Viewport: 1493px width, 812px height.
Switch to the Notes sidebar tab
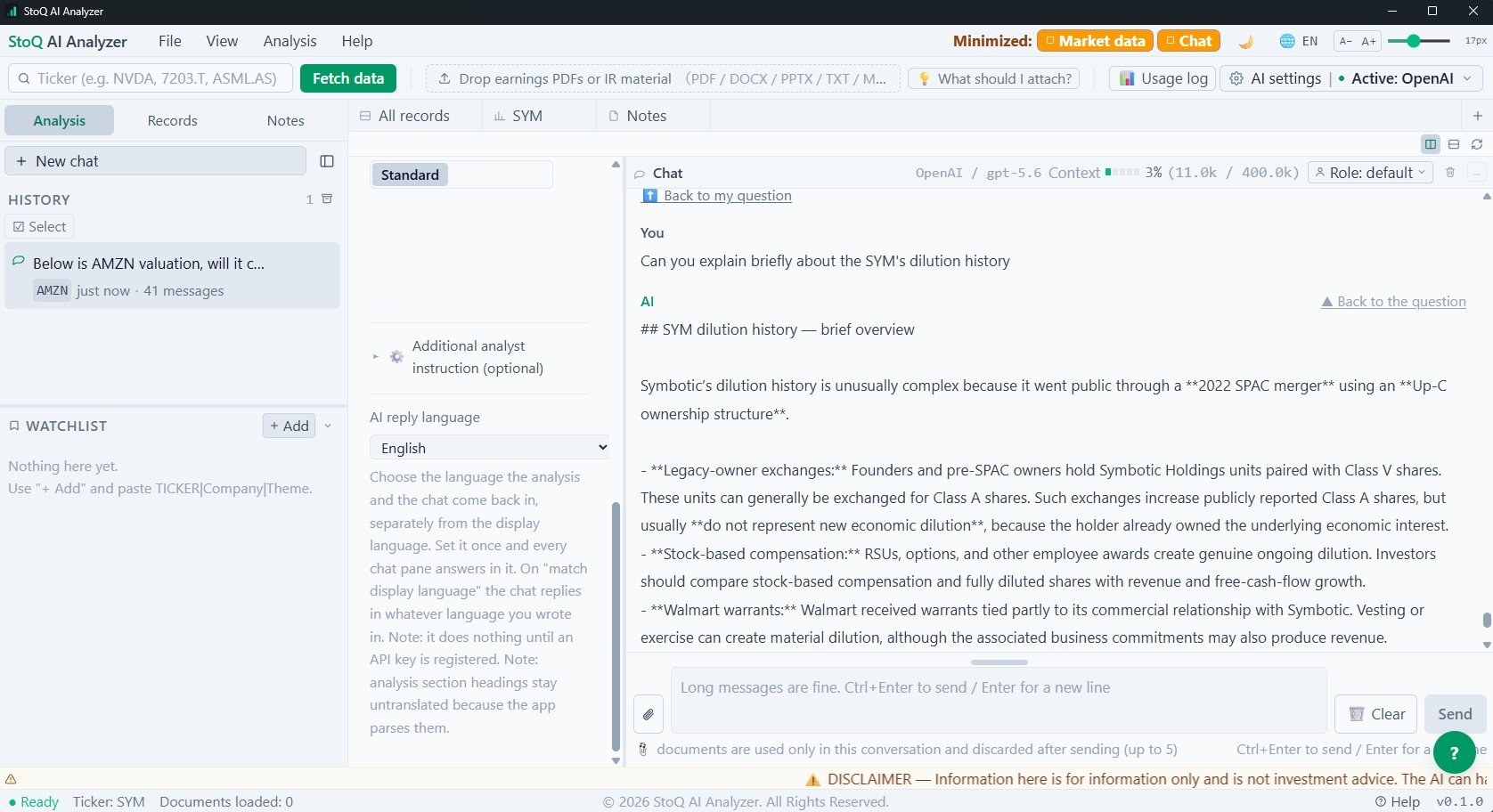pos(285,120)
